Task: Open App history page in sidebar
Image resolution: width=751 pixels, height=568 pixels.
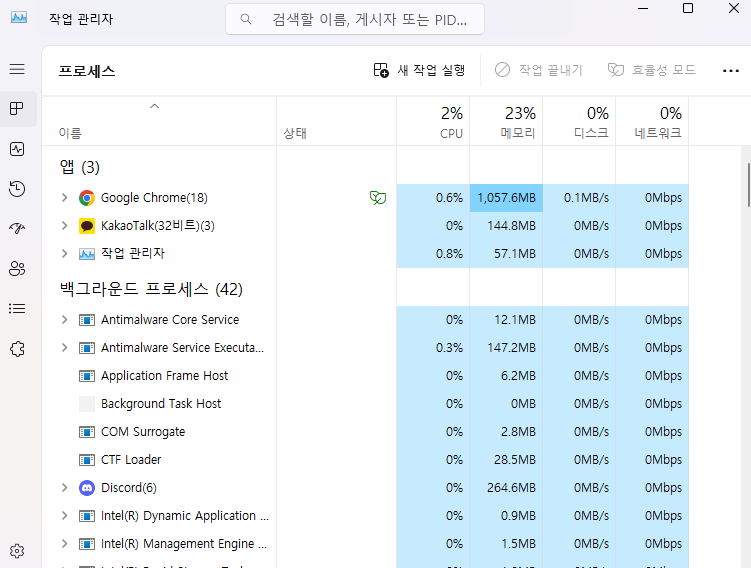Action: (x=17, y=189)
